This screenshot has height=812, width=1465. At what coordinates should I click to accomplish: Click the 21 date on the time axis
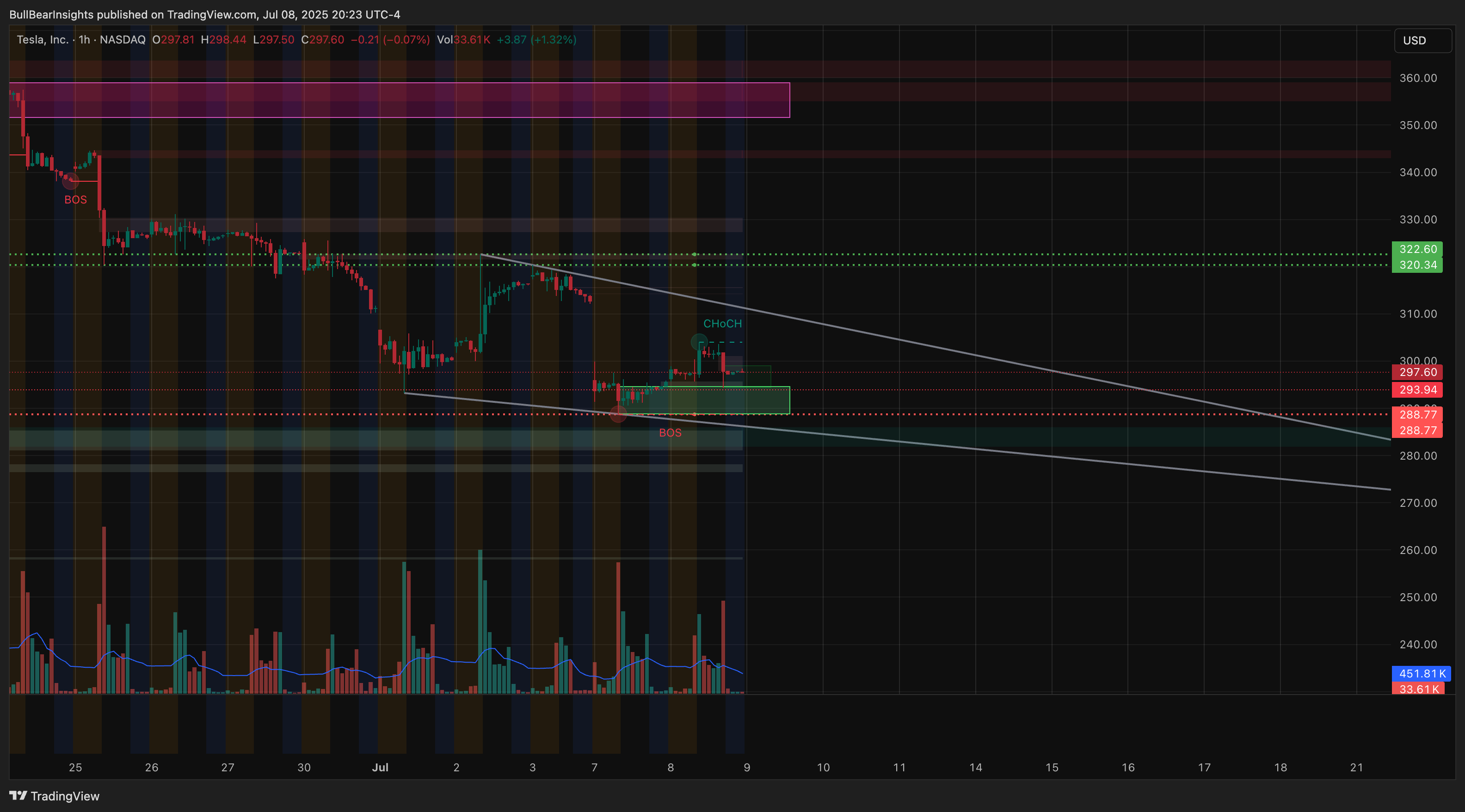(1356, 767)
